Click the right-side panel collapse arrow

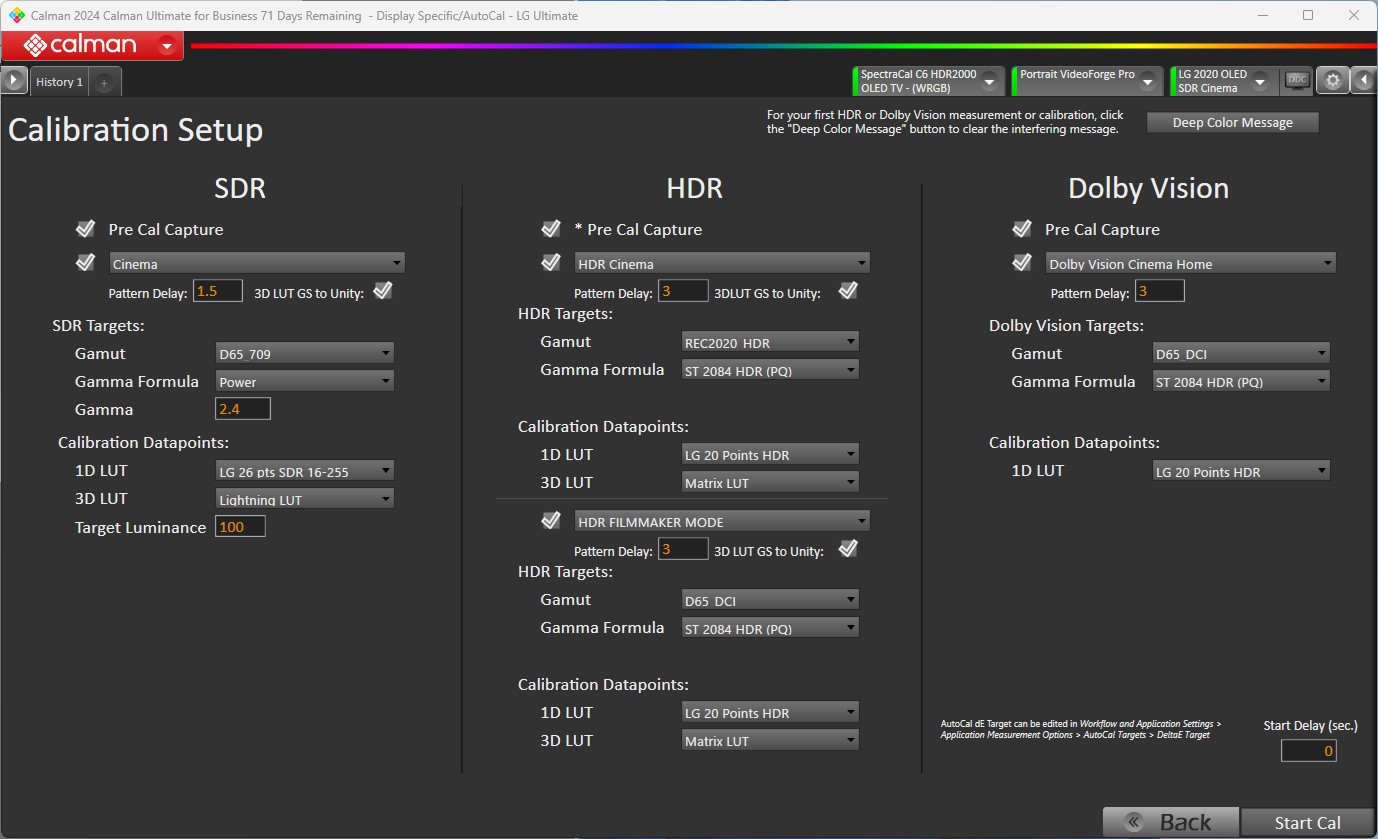tap(1364, 81)
